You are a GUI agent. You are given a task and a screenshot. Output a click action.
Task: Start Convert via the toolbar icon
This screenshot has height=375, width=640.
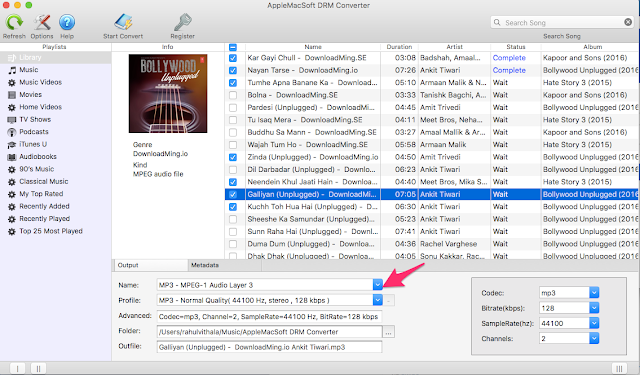coord(123,22)
